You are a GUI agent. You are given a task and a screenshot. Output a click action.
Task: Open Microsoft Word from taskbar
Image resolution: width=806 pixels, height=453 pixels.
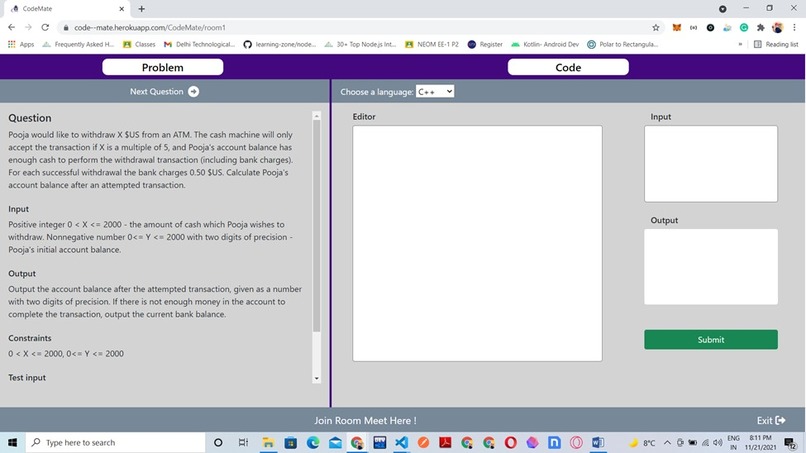598,442
